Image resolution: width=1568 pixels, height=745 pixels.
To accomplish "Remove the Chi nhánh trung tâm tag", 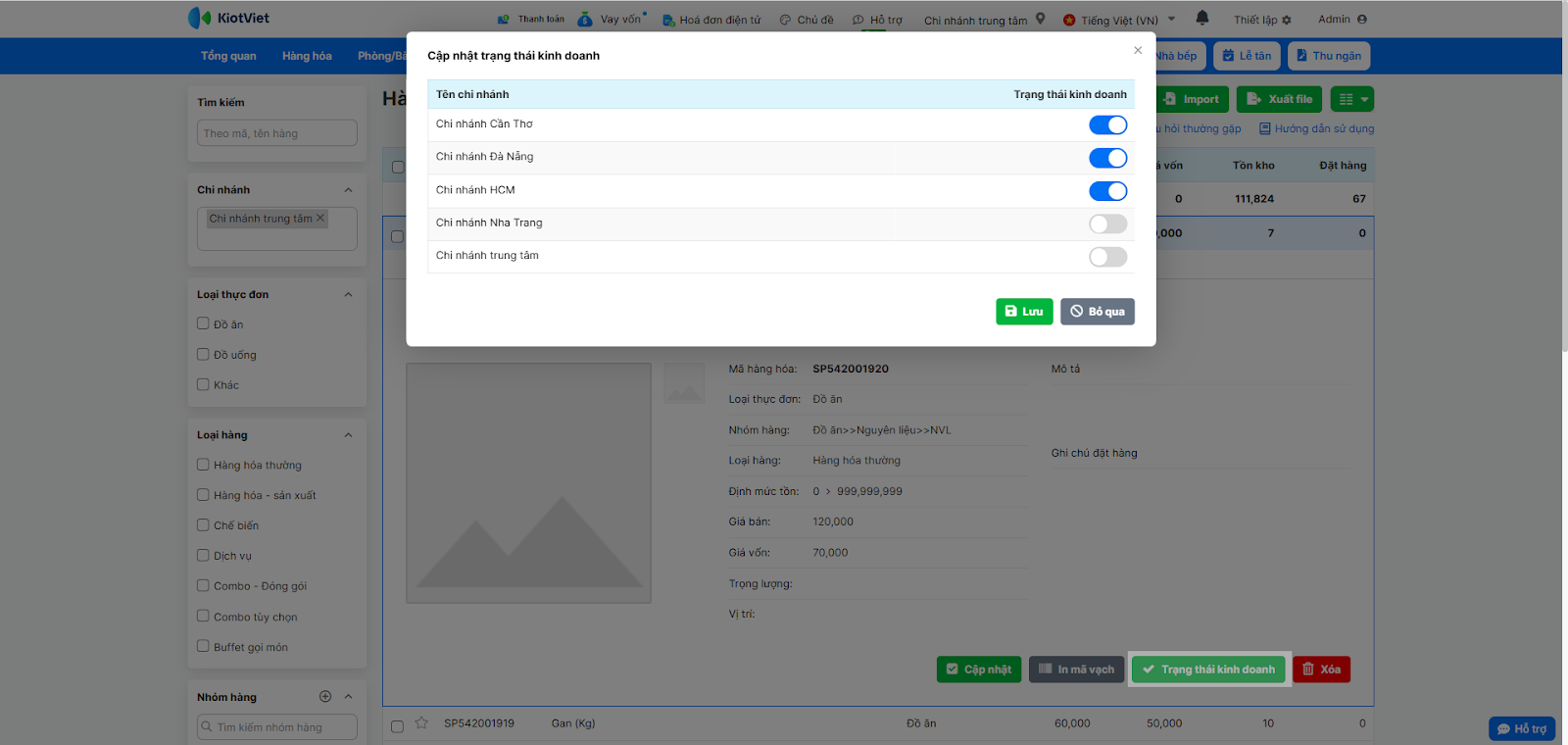I will click(320, 218).
